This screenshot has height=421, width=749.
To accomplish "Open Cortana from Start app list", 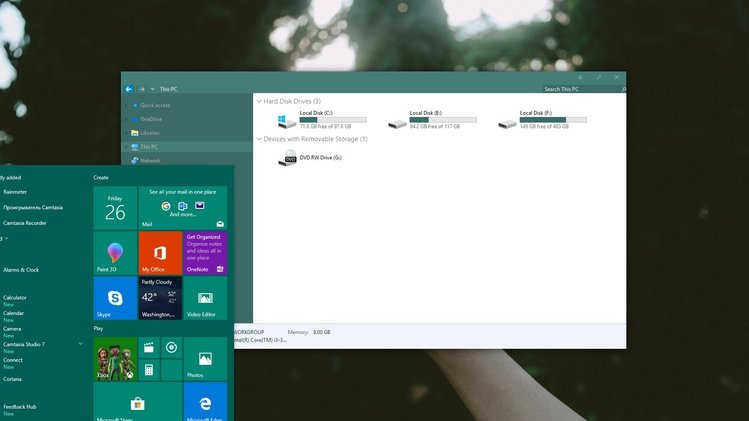I will point(12,379).
